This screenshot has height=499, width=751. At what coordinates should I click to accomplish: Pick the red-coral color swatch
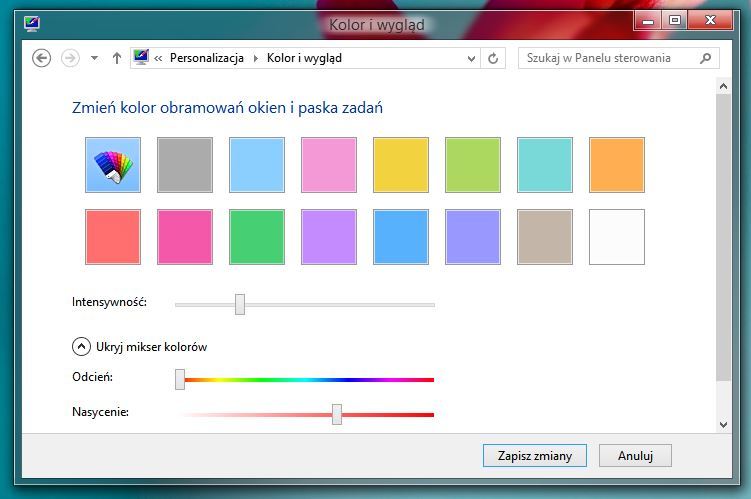pyautogui.click(x=113, y=237)
